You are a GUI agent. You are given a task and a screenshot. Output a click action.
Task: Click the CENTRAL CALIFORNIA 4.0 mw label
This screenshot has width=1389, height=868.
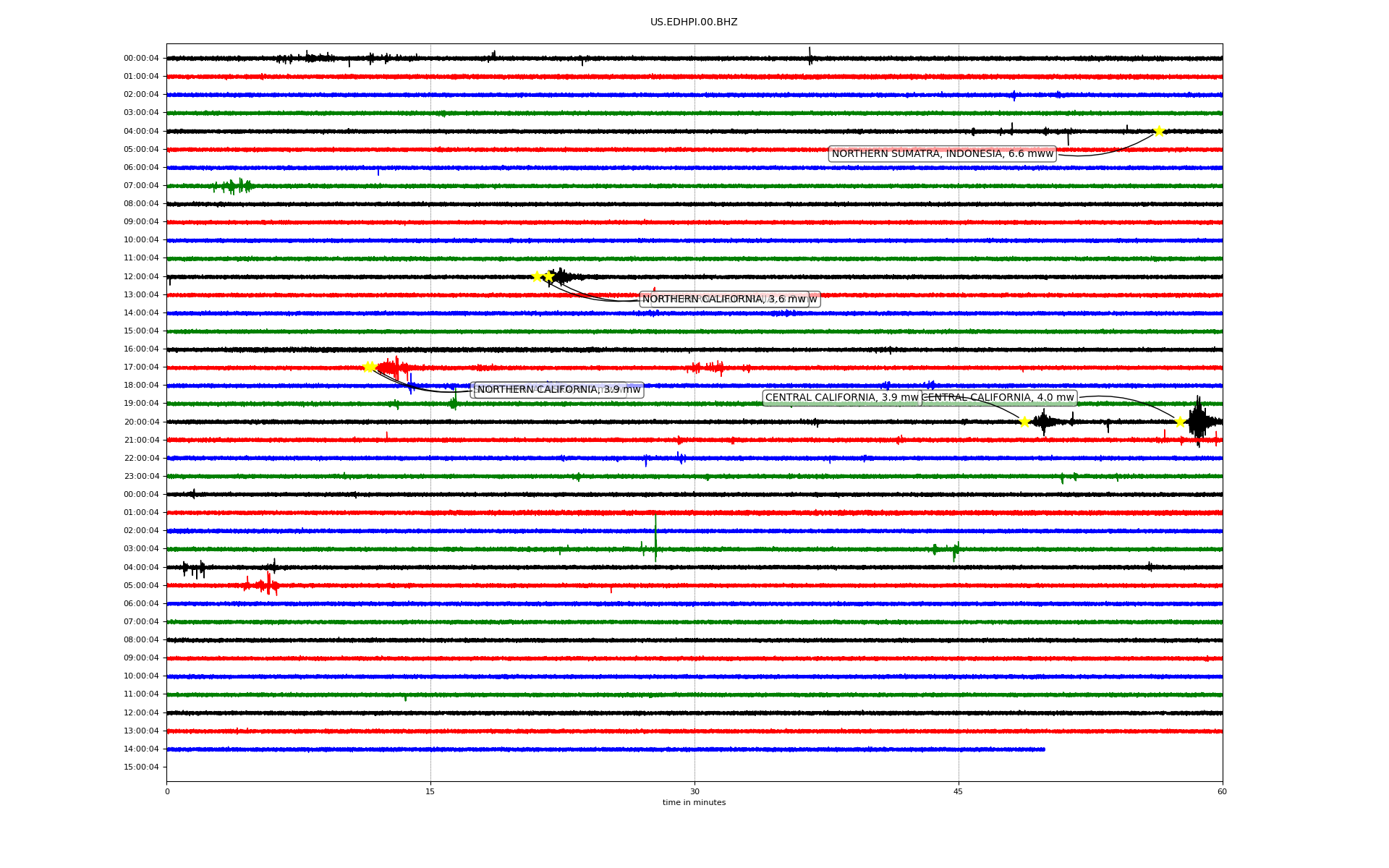click(x=998, y=397)
